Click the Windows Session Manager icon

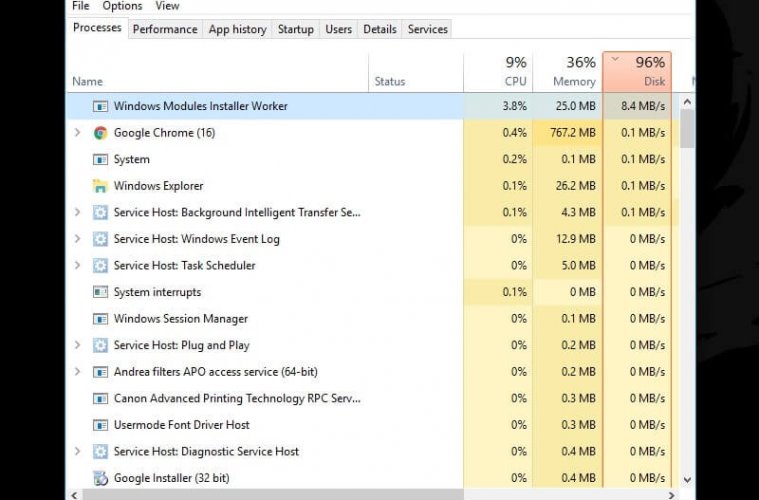click(x=100, y=318)
